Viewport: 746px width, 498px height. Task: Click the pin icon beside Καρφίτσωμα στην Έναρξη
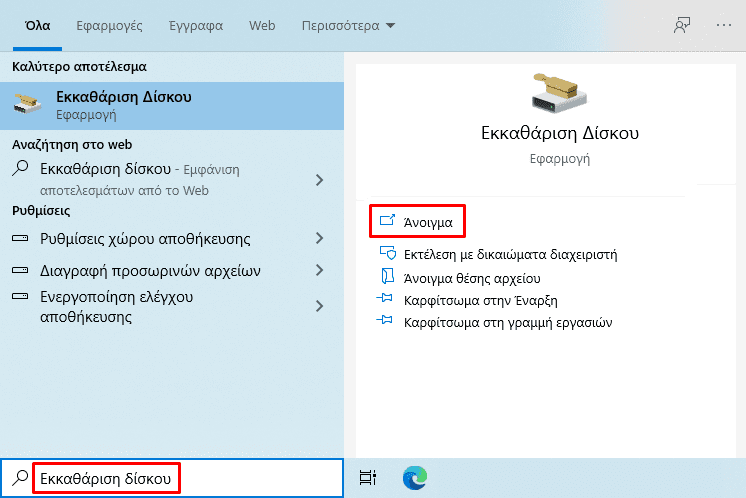[385, 298]
